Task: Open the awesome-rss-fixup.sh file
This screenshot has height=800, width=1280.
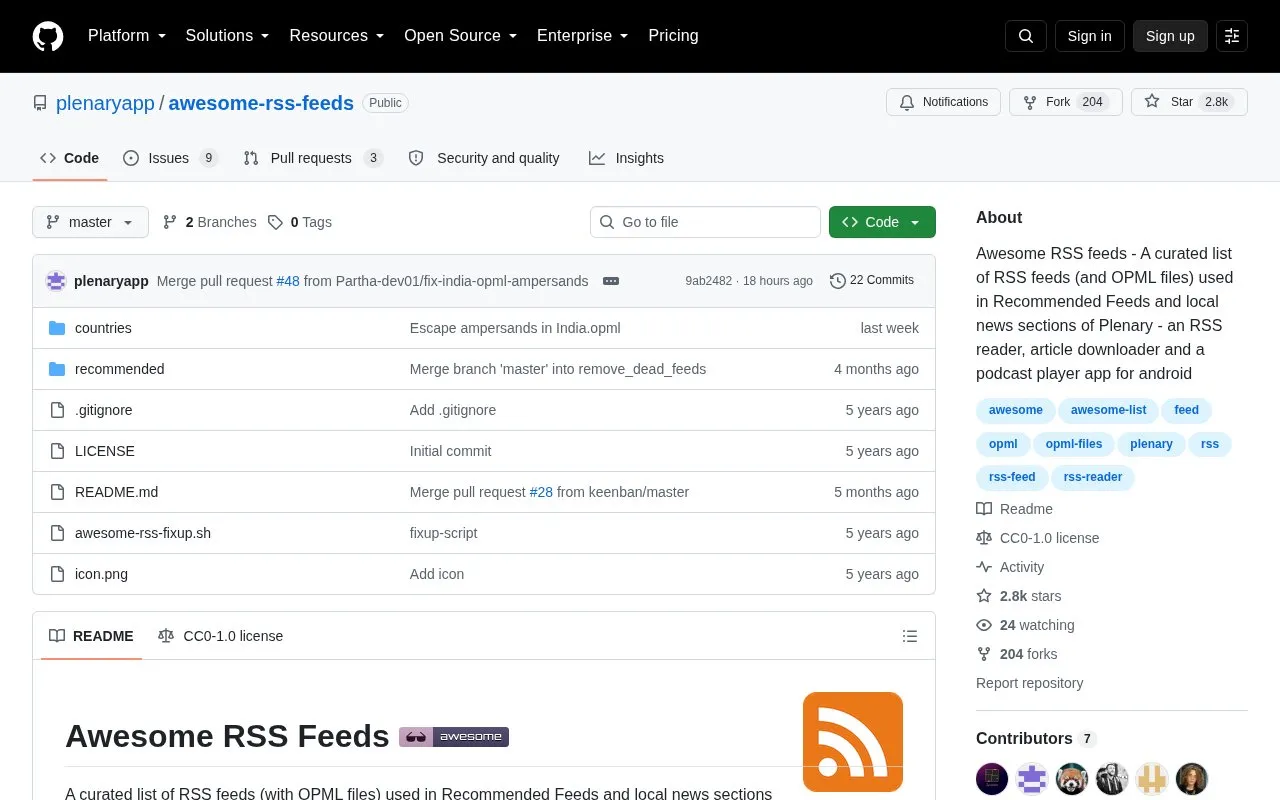Action: click(143, 533)
